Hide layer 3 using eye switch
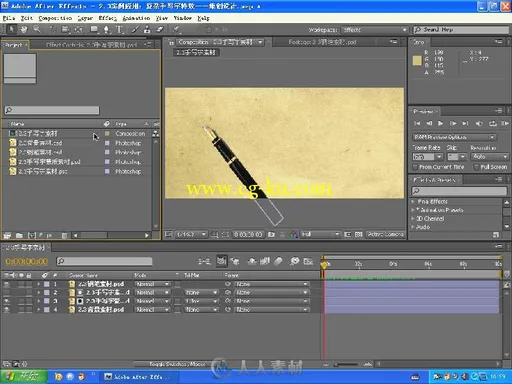 coord(7,301)
